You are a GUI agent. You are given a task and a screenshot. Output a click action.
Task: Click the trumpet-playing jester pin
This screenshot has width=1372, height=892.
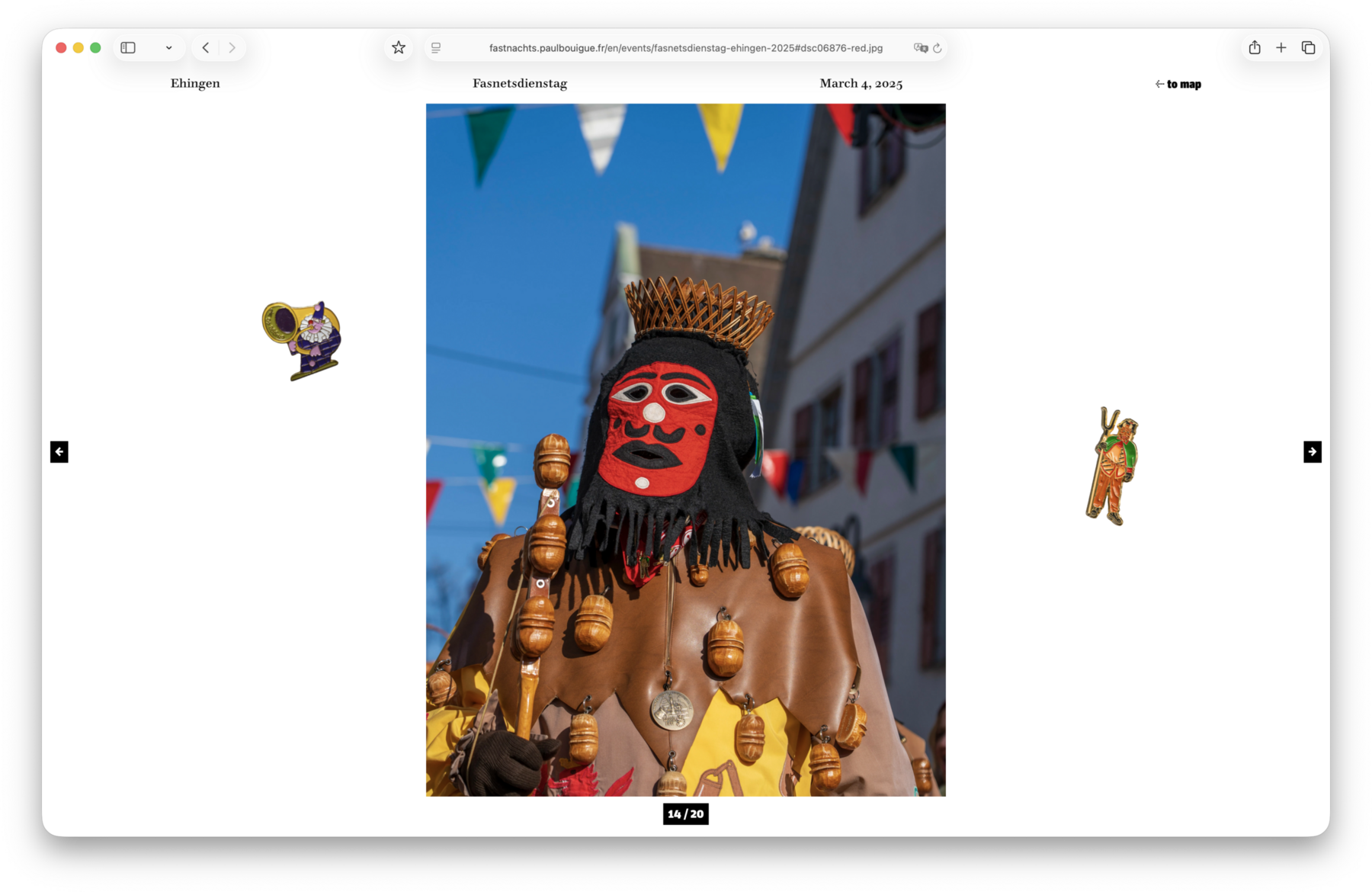(303, 340)
